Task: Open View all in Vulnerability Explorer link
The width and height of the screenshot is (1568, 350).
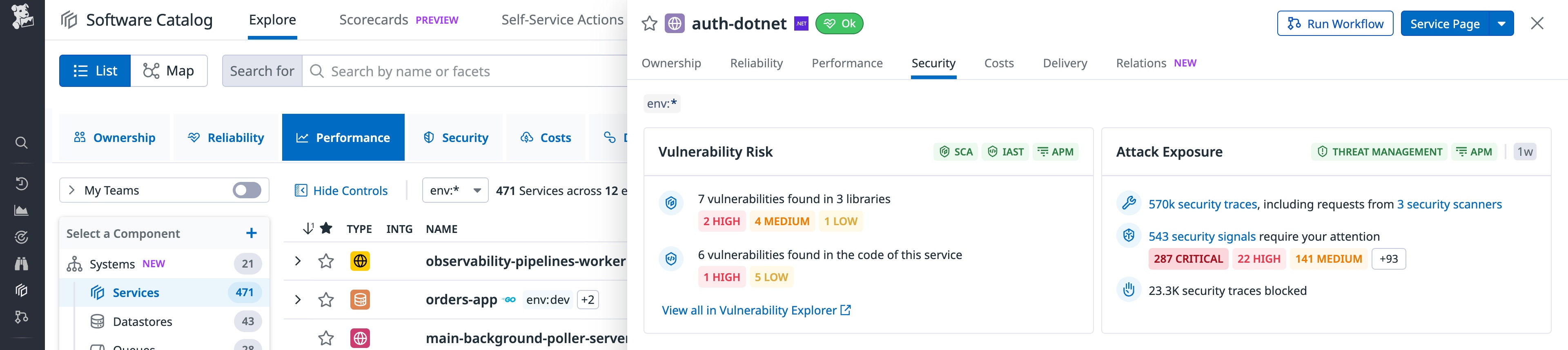Action: (755, 310)
